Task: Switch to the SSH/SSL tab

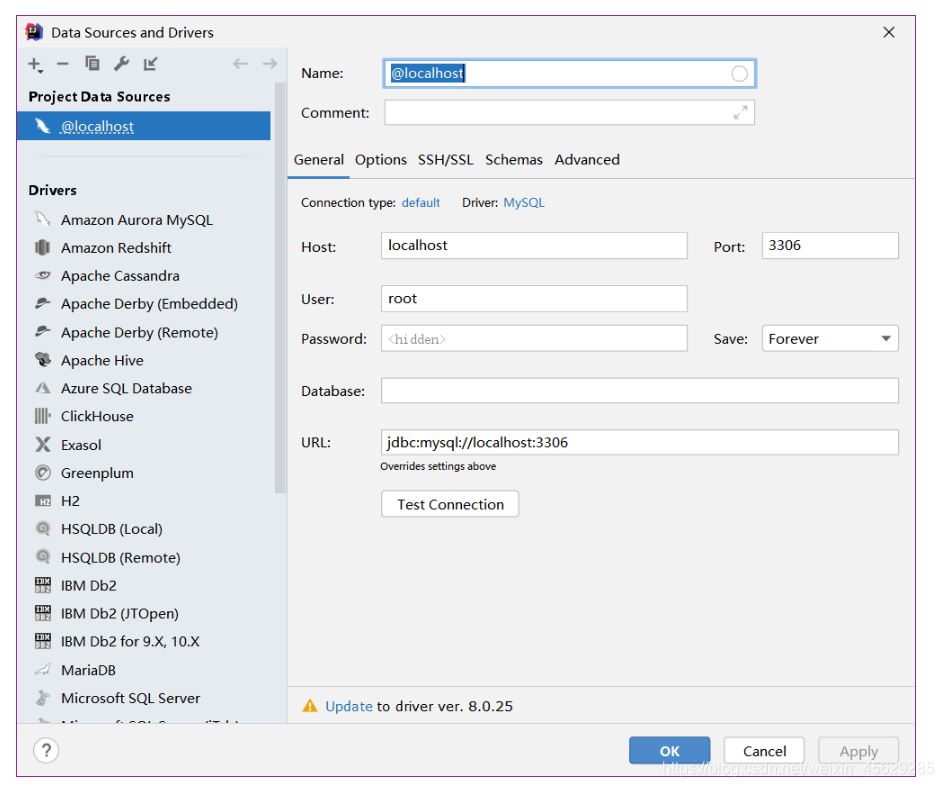Action: 446,160
